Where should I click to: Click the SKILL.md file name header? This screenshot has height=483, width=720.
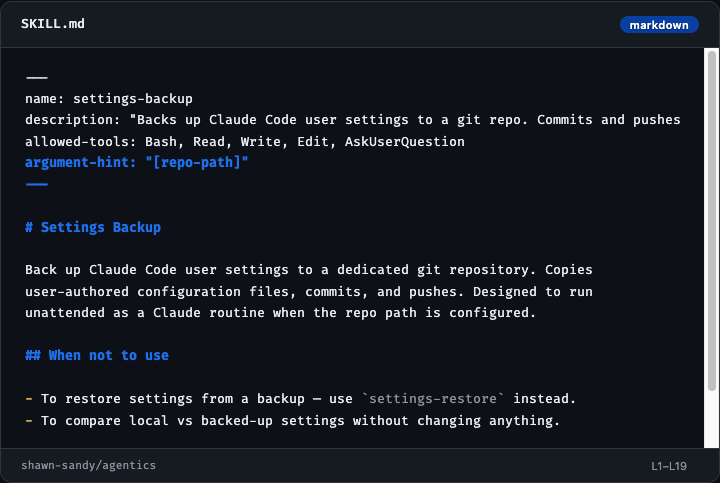(53, 24)
